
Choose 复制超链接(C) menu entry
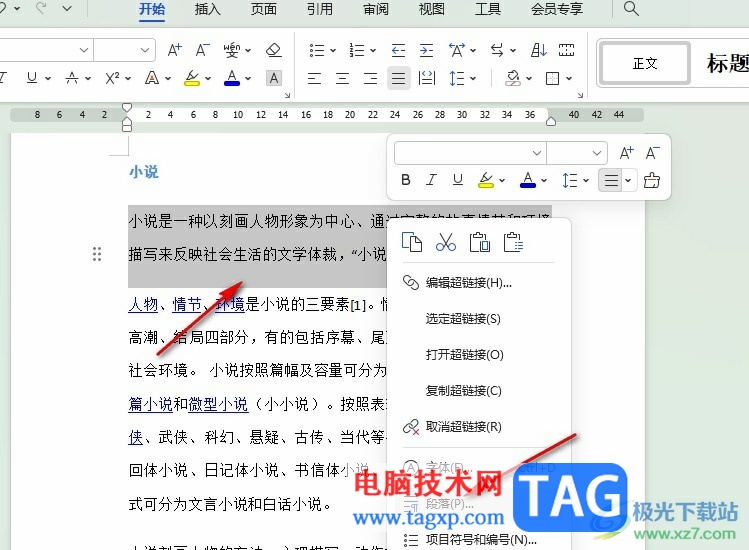click(479, 390)
